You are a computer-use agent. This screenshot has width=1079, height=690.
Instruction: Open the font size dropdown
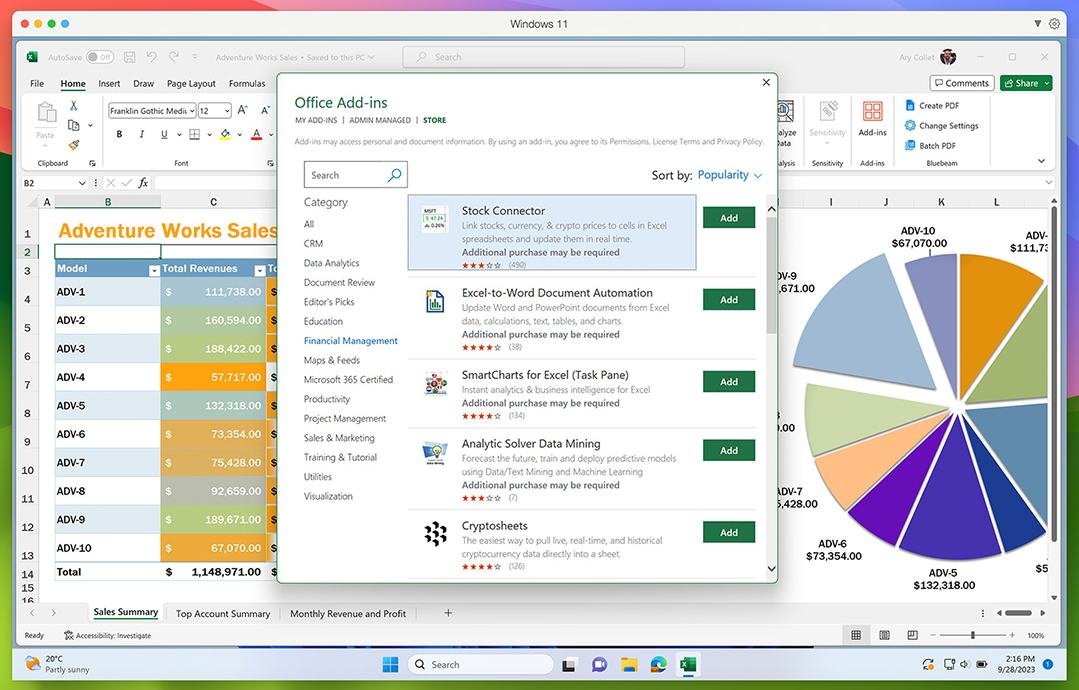pos(225,110)
